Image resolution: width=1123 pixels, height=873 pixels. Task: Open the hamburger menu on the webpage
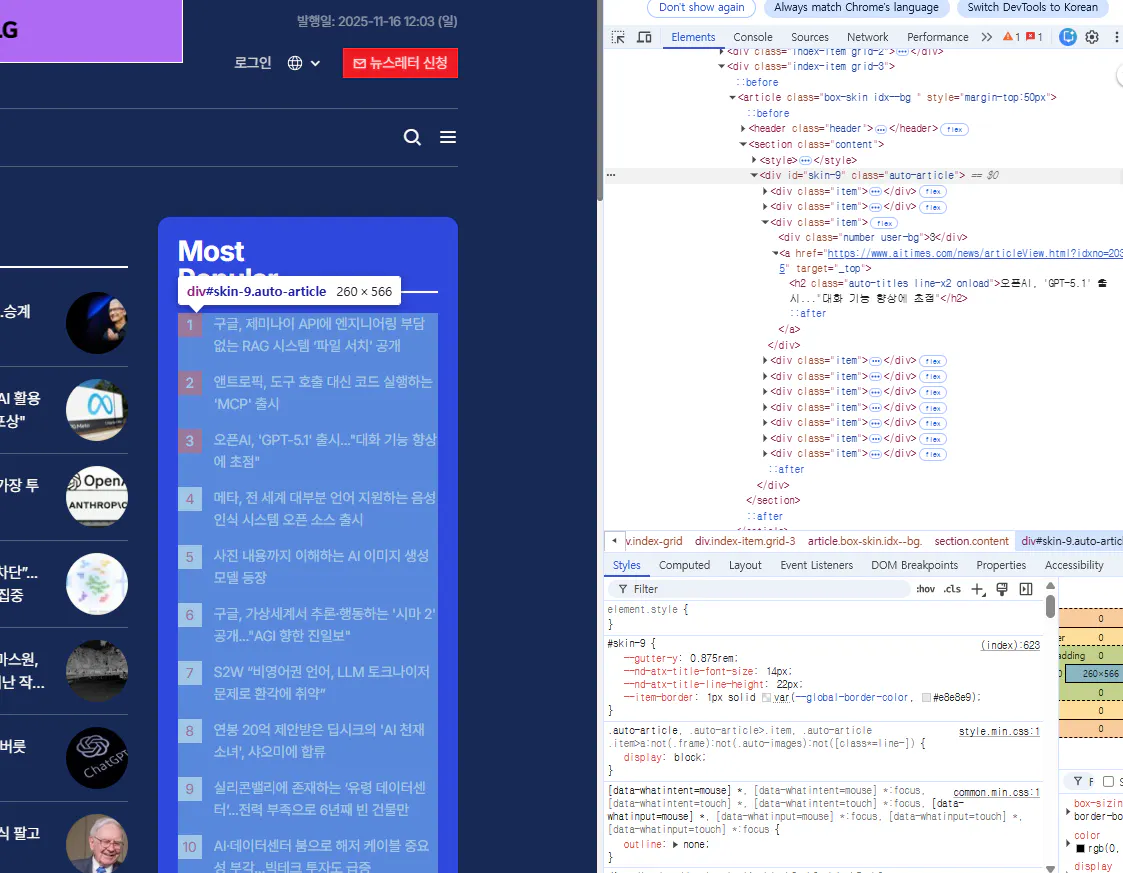point(448,137)
